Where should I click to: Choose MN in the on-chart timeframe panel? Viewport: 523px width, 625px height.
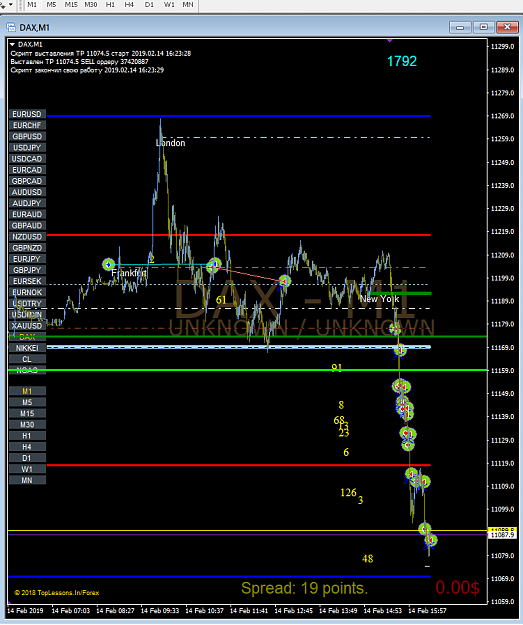(27, 481)
